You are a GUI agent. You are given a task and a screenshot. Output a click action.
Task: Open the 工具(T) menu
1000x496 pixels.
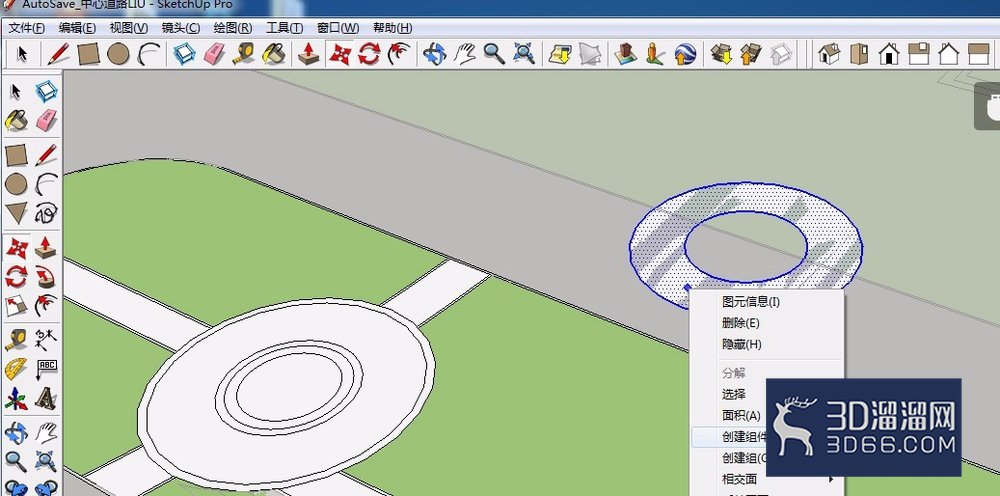coord(284,28)
